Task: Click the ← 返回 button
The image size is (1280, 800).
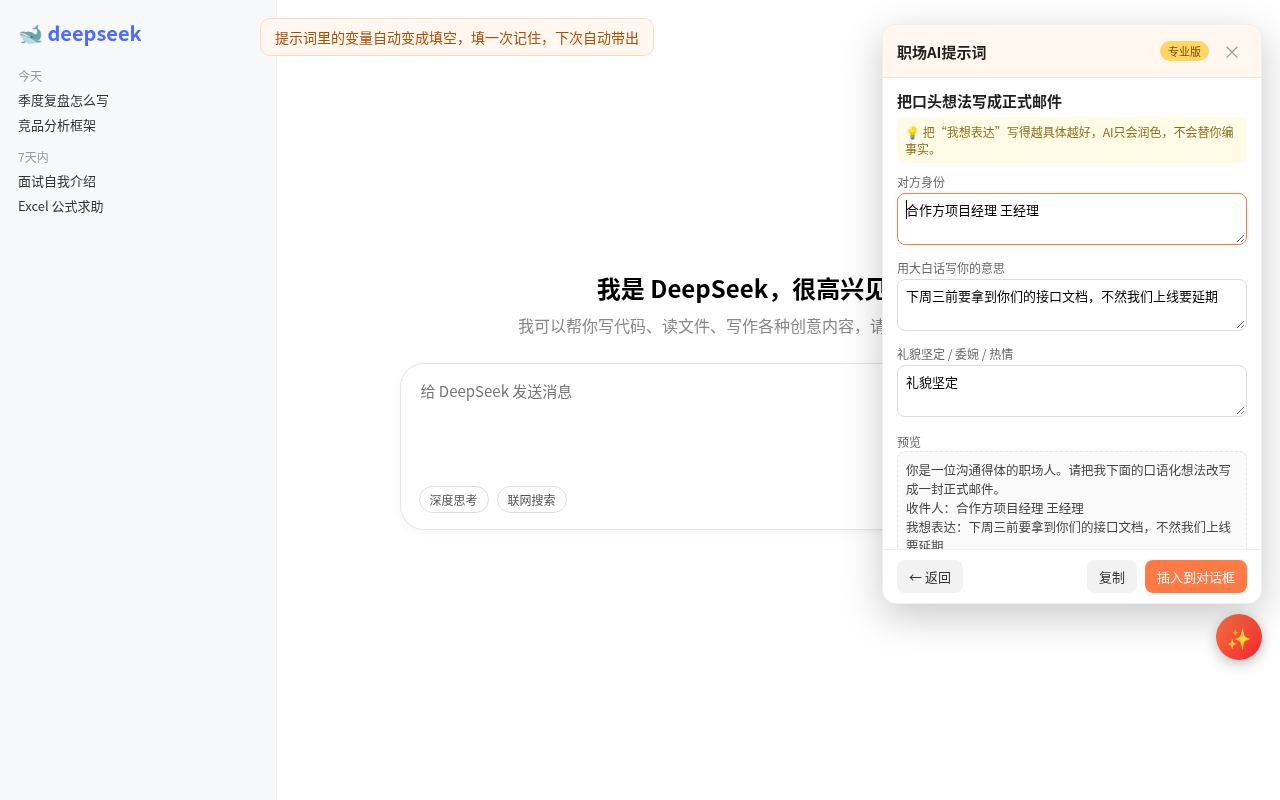Action: coord(930,577)
